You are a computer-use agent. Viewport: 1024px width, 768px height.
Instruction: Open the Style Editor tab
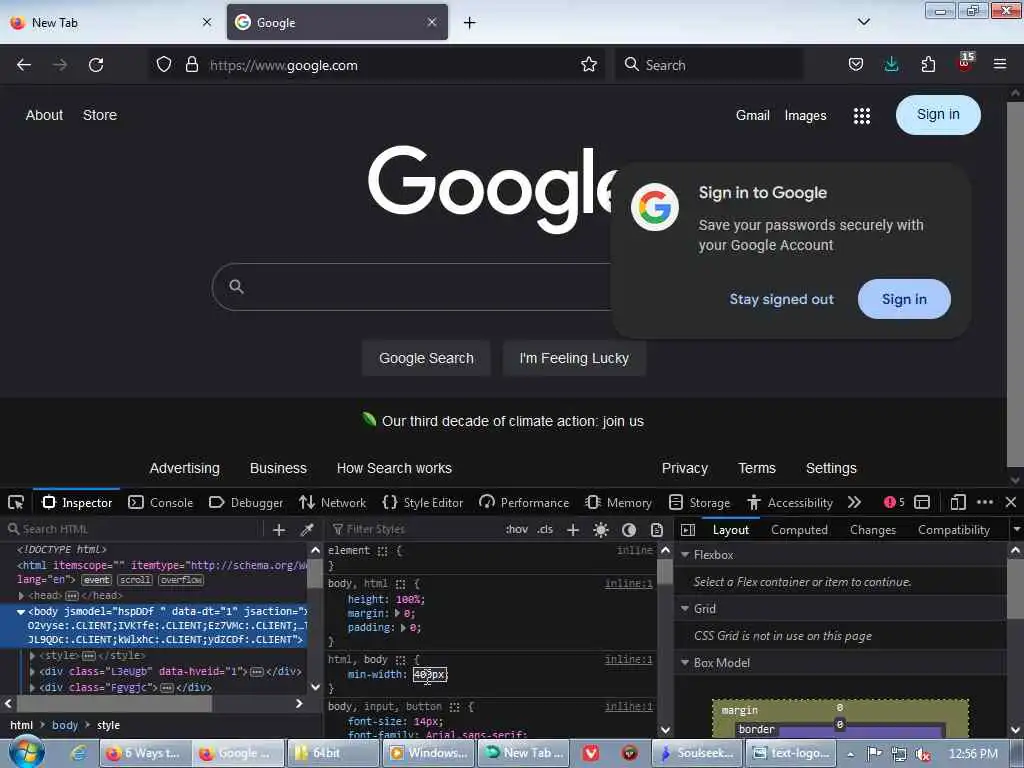[x=423, y=502]
